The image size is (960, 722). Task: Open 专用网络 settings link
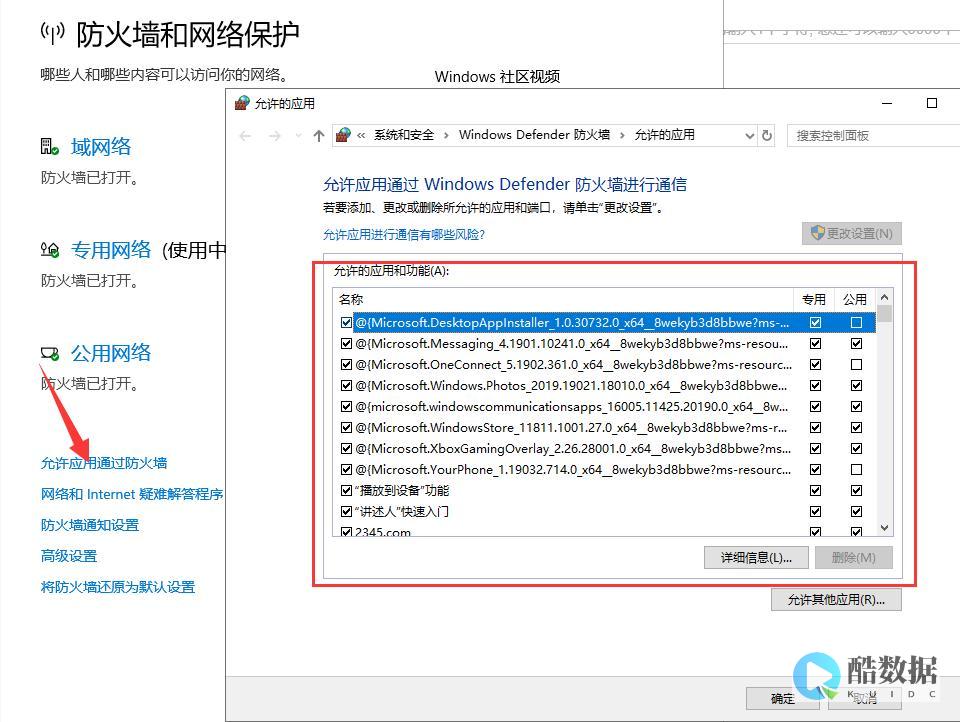pos(111,250)
